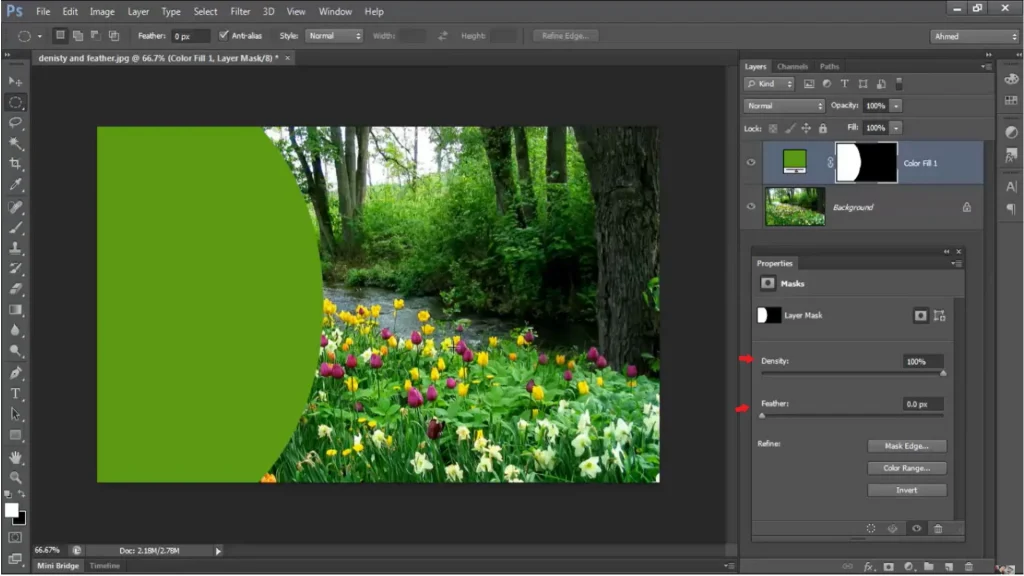Click the mask Feather slider handle
The width and height of the screenshot is (1024, 576).
[x=762, y=416]
